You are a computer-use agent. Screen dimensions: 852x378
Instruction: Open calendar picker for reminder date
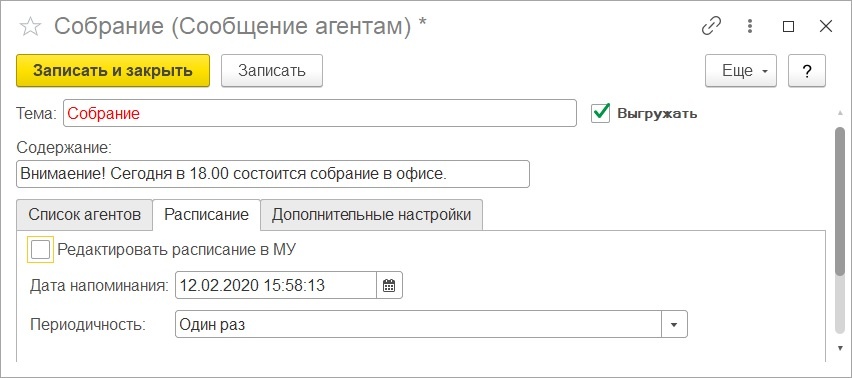(x=389, y=285)
